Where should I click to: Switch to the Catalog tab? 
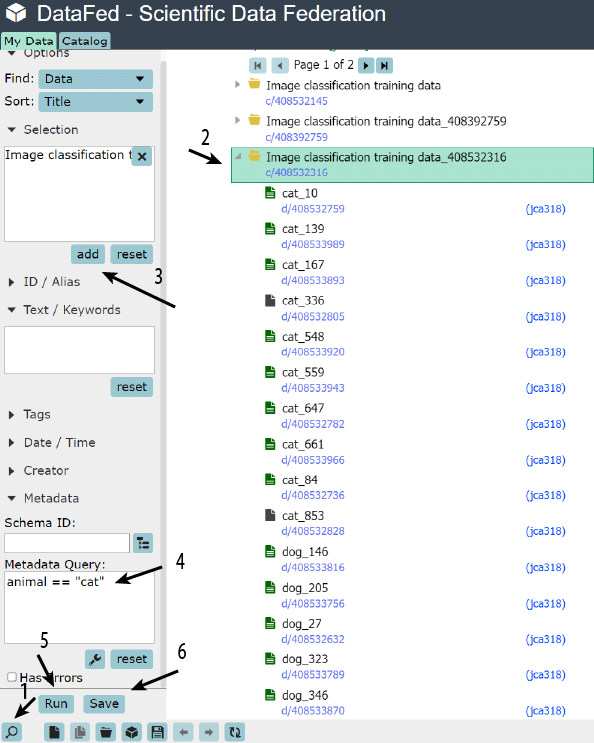85,41
